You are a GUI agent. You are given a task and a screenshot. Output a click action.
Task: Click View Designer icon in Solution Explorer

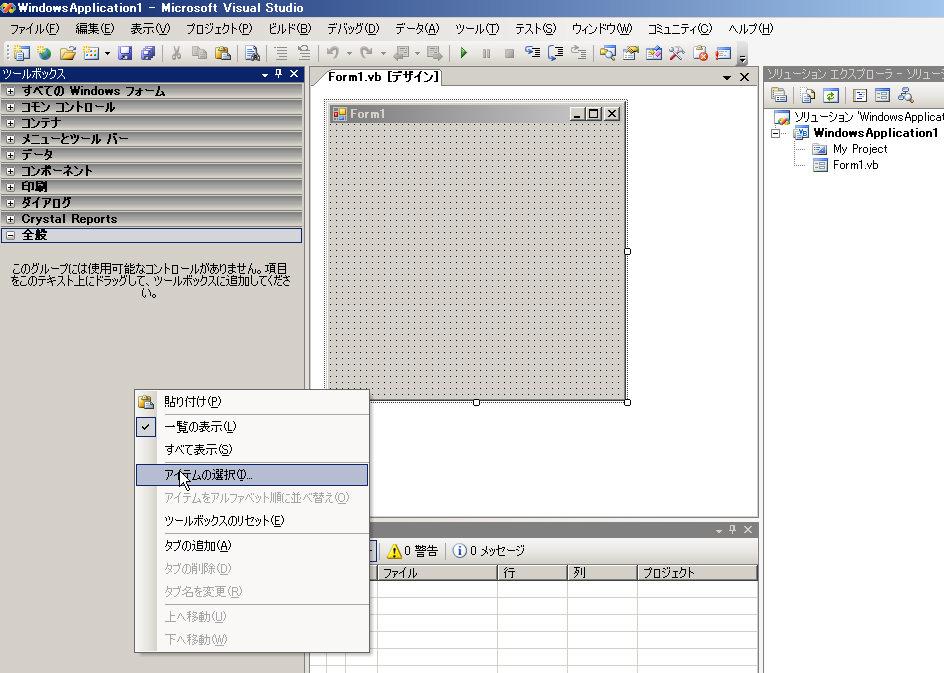(883, 95)
